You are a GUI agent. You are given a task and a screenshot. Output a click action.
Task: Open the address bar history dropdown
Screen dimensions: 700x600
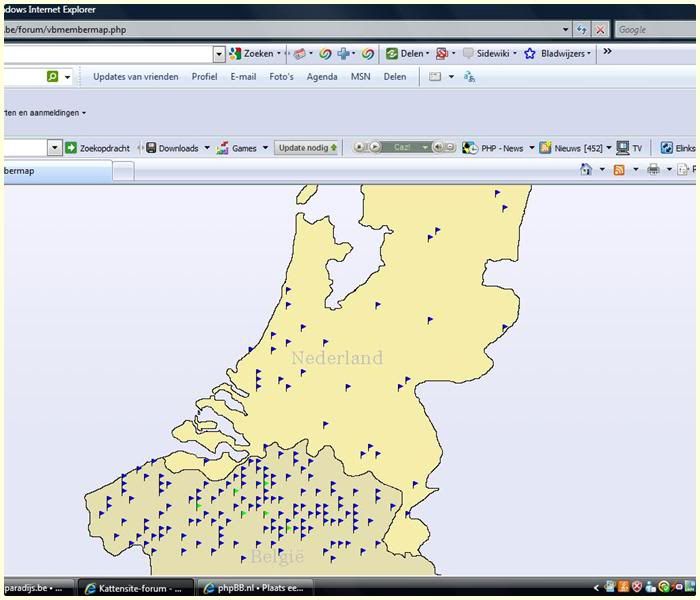pyautogui.click(x=566, y=30)
